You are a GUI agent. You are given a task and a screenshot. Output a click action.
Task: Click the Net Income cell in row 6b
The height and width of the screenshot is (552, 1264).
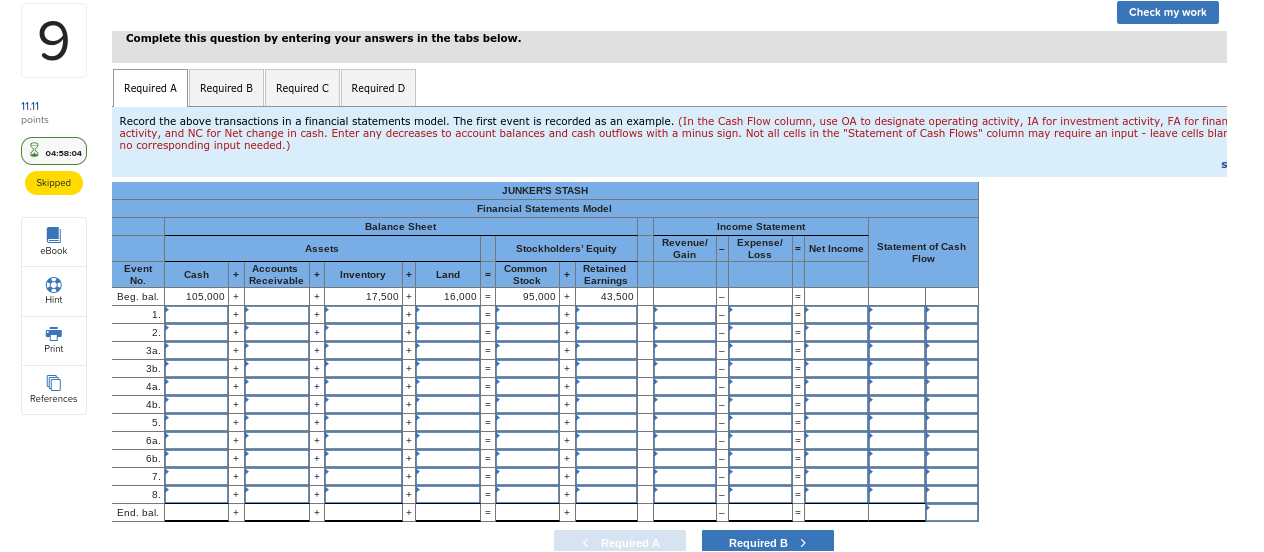click(836, 459)
